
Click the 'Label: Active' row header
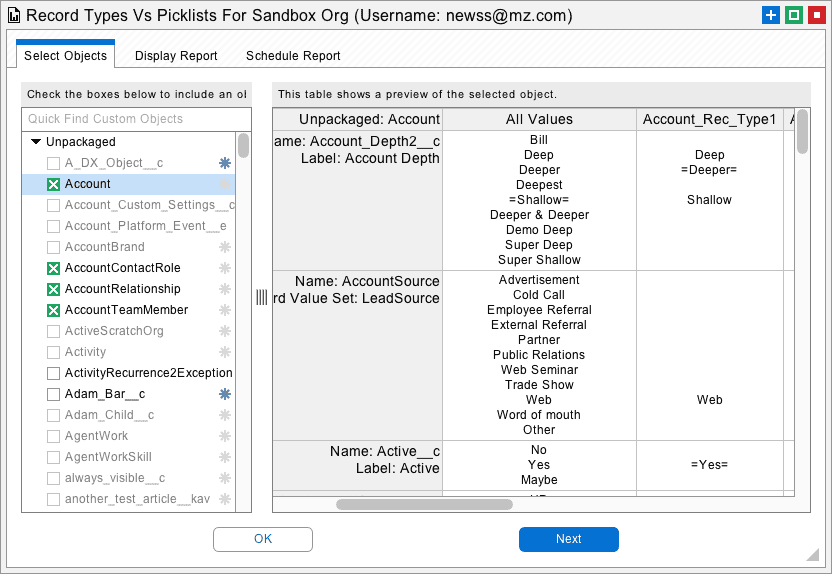(398, 468)
